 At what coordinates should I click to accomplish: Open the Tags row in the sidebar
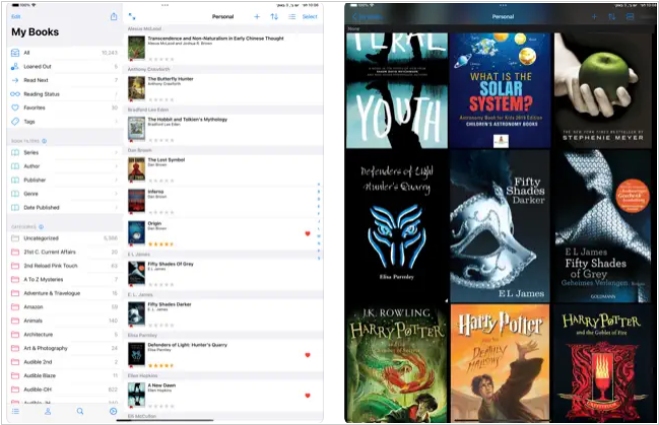(x=62, y=120)
